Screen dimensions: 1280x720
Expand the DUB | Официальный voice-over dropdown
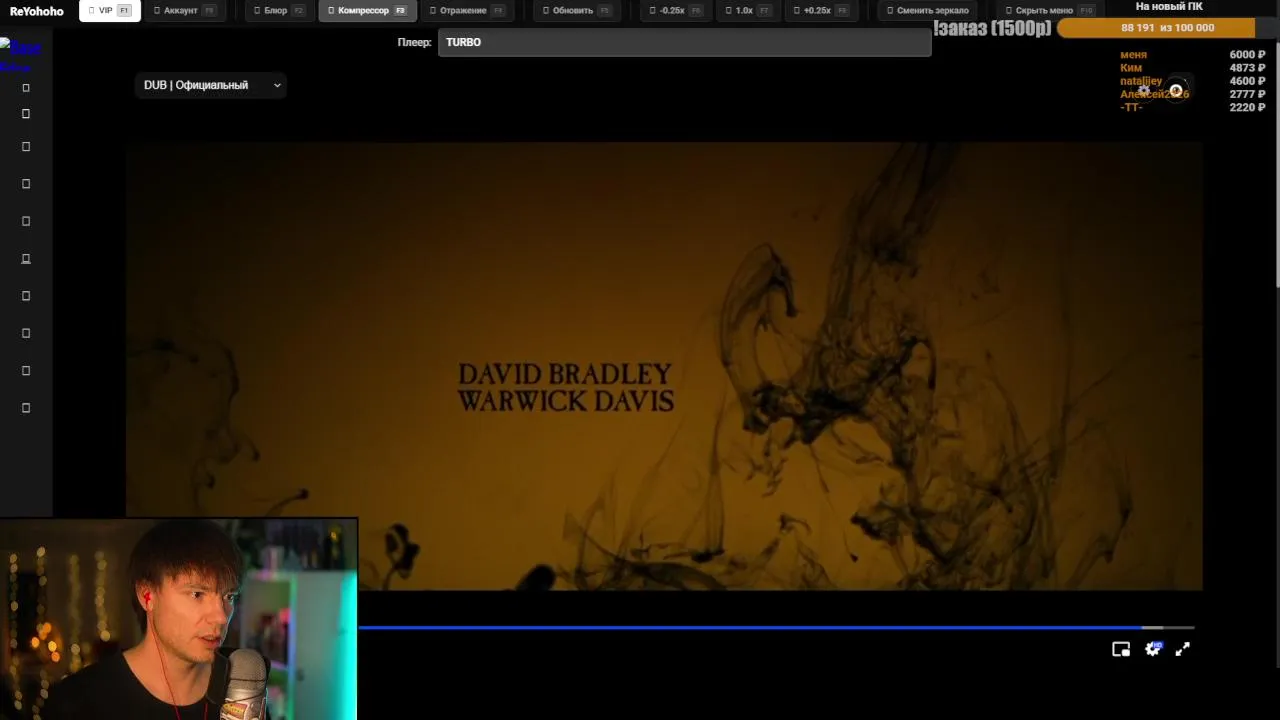point(211,85)
